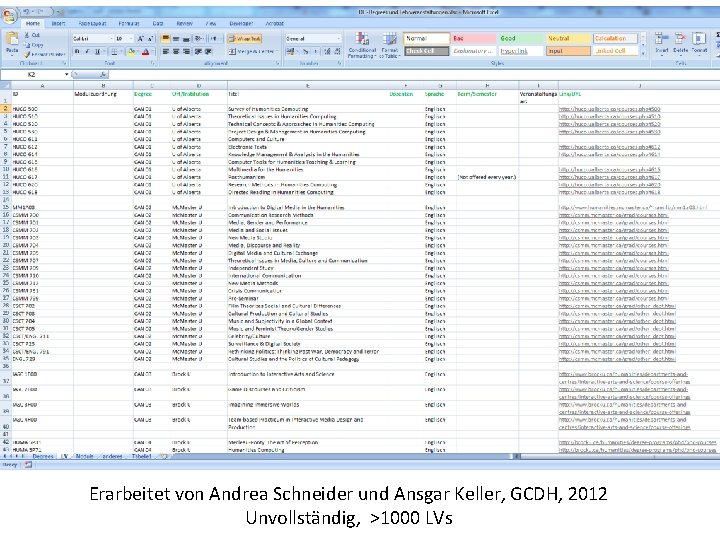The height and width of the screenshot is (540, 720).
Task: Open the Alignment dialog launcher
Action: click(278, 63)
